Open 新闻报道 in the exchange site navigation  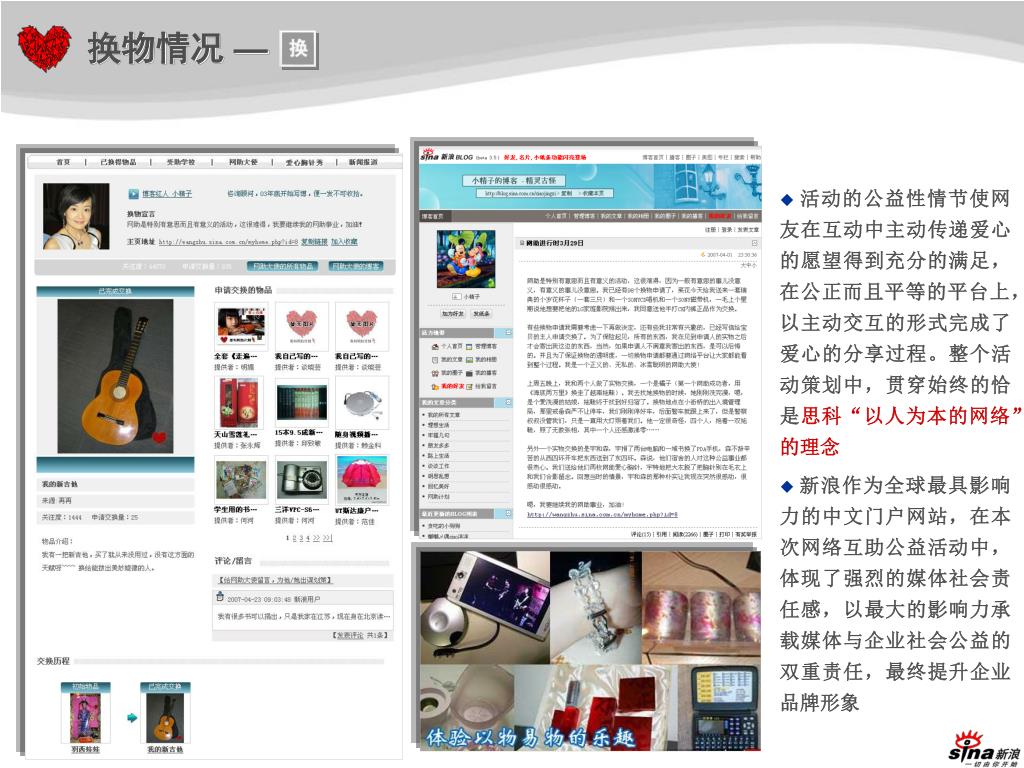362,162
